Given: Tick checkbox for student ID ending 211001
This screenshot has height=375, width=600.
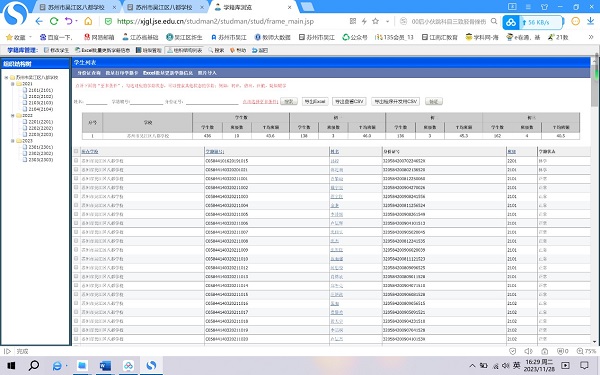Looking at the screenshot, I should pyautogui.click(x=76, y=178).
